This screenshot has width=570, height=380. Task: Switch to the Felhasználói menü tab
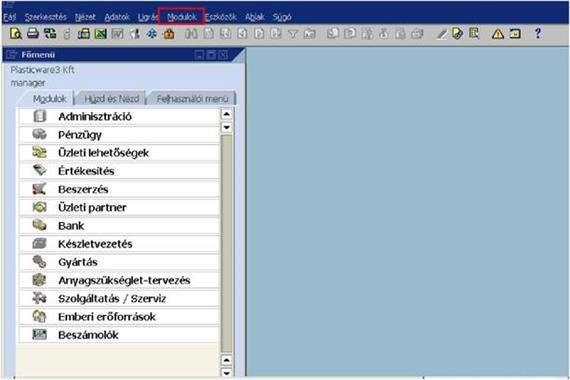point(192,99)
